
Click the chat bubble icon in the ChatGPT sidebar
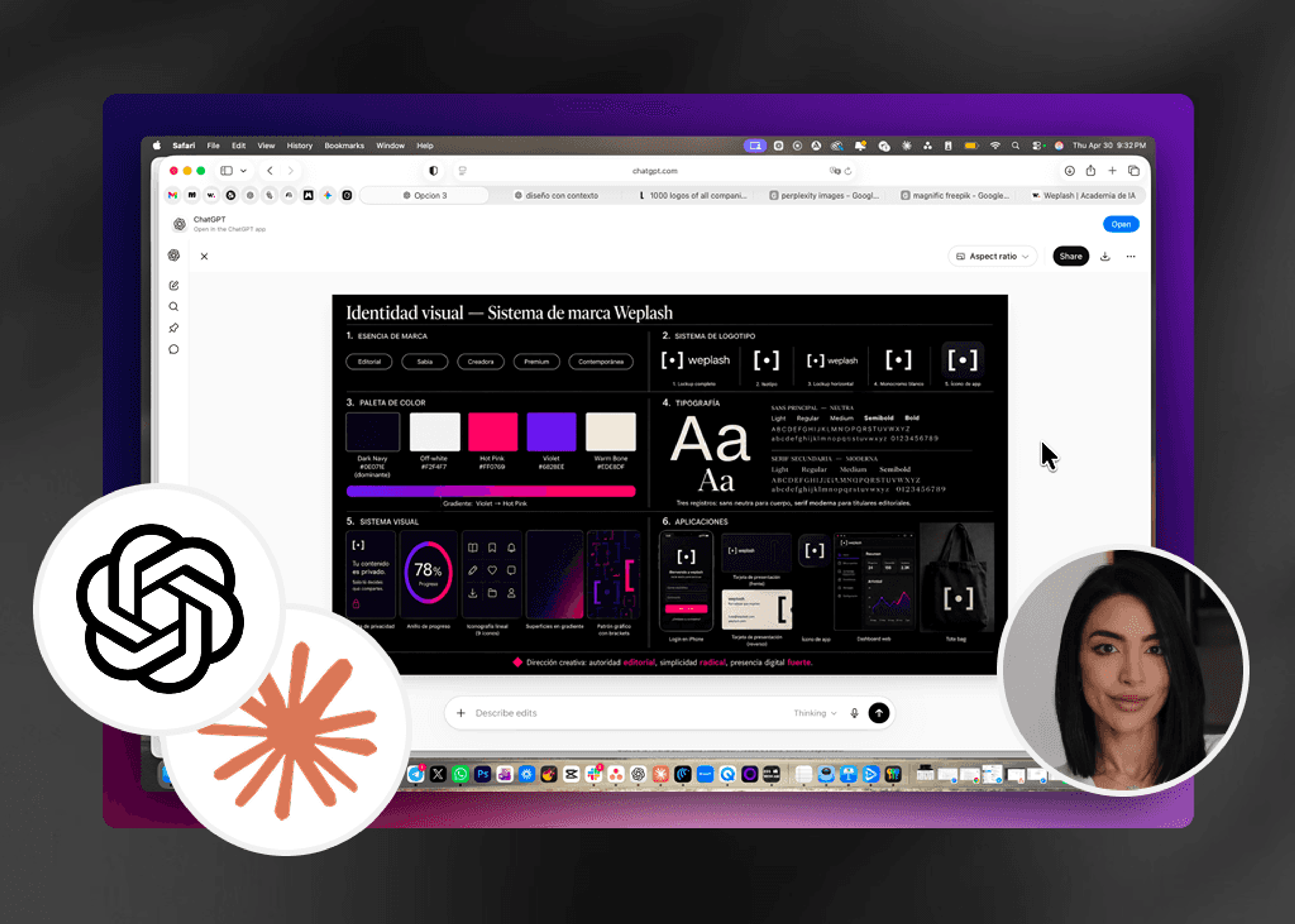(x=174, y=349)
